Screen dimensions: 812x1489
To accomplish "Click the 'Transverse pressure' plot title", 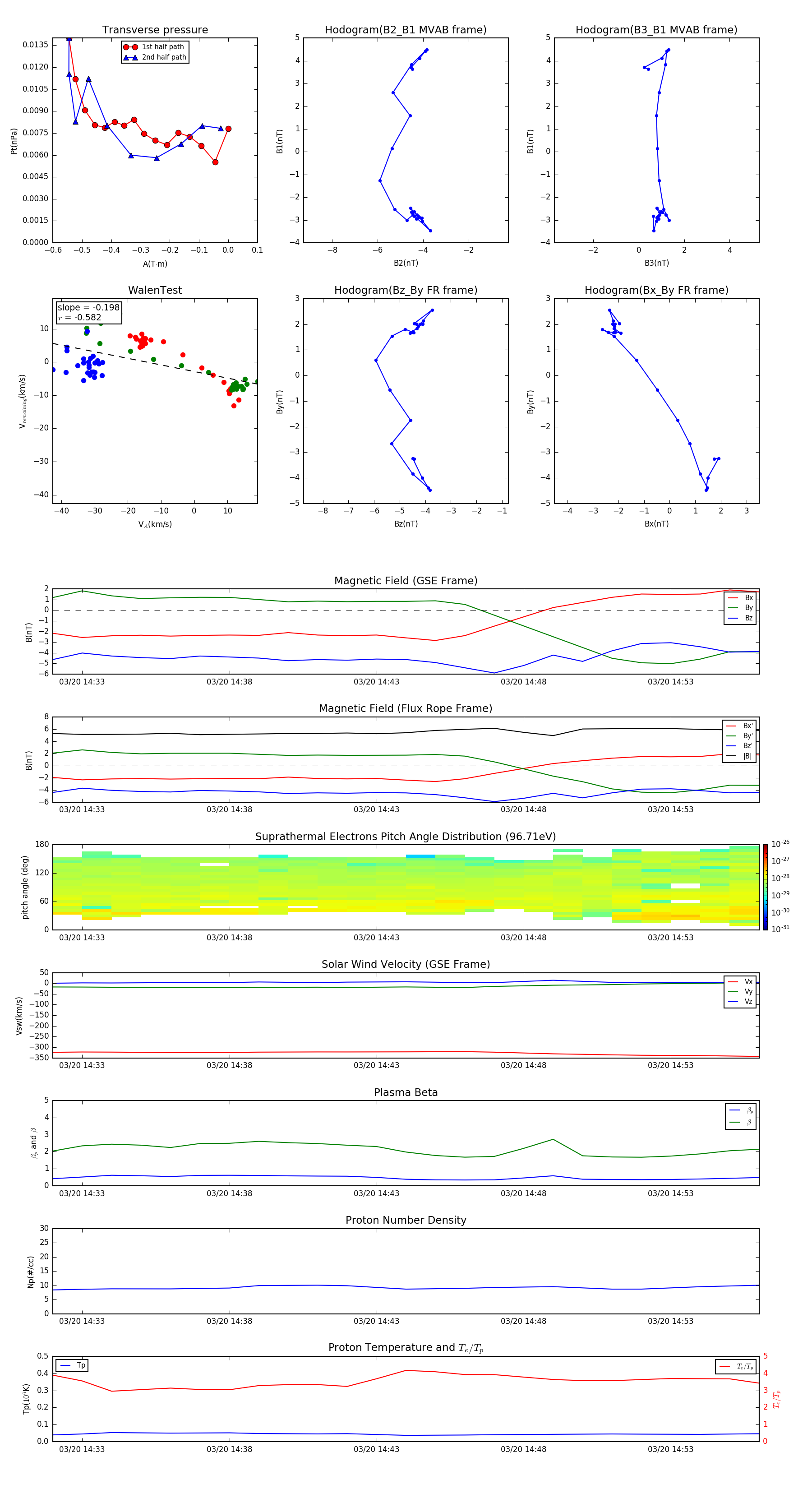I will pyautogui.click(x=155, y=30).
